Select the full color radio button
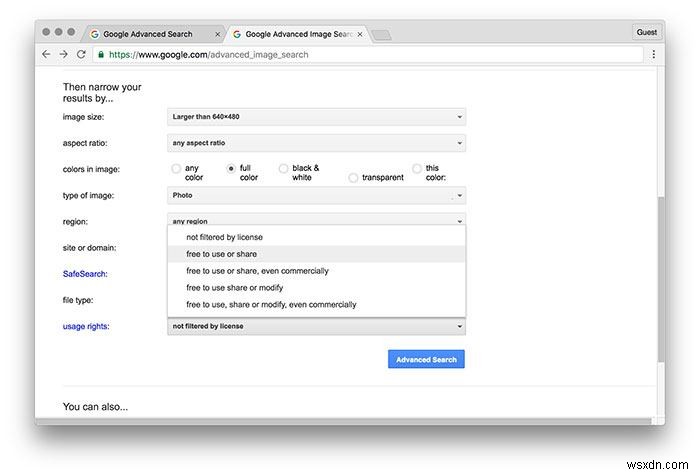This screenshot has height=475, width=700. click(x=231, y=169)
